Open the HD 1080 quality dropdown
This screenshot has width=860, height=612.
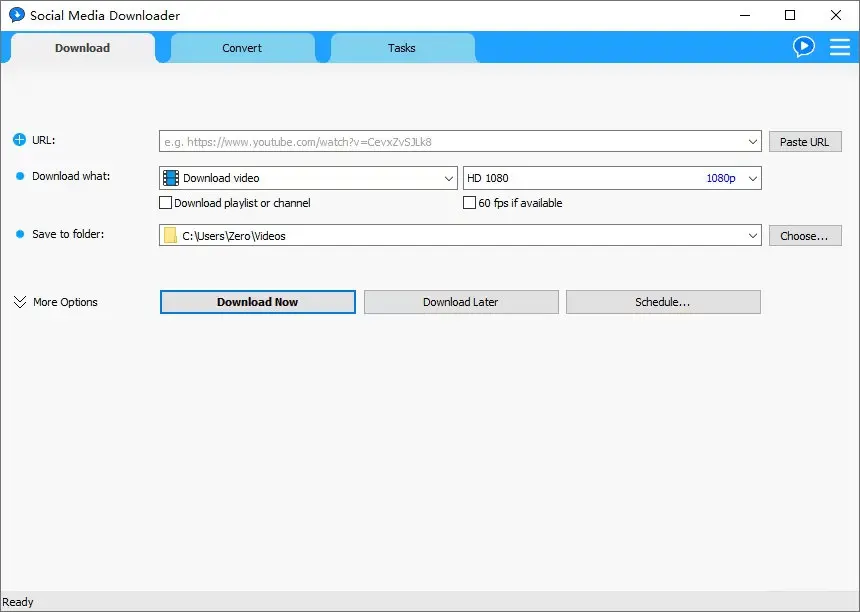pos(752,178)
